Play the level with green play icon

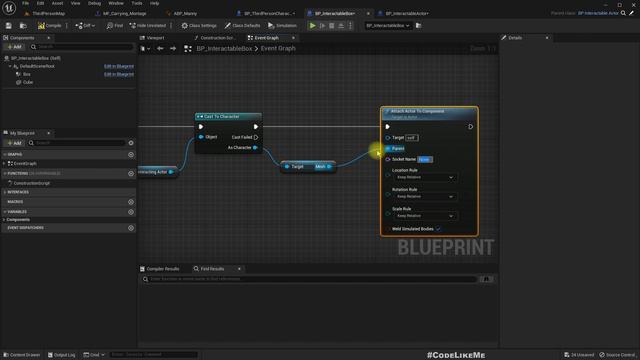tap(312, 25)
